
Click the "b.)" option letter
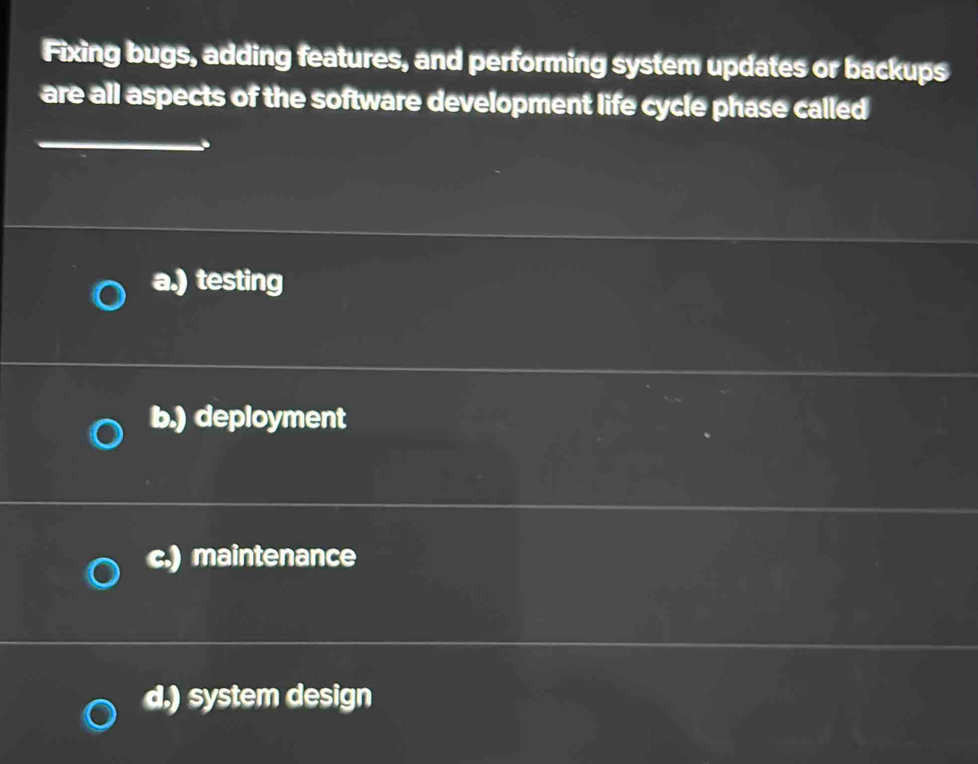tap(168, 418)
